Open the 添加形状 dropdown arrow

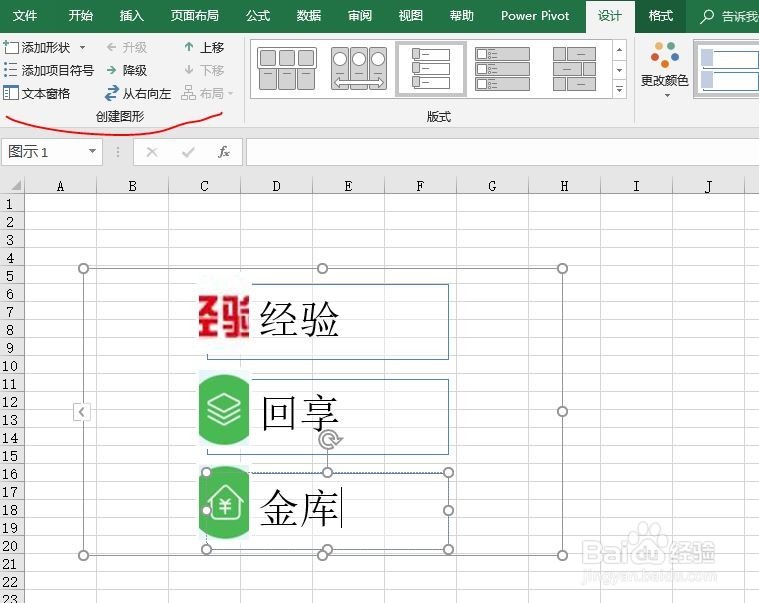(83, 47)
